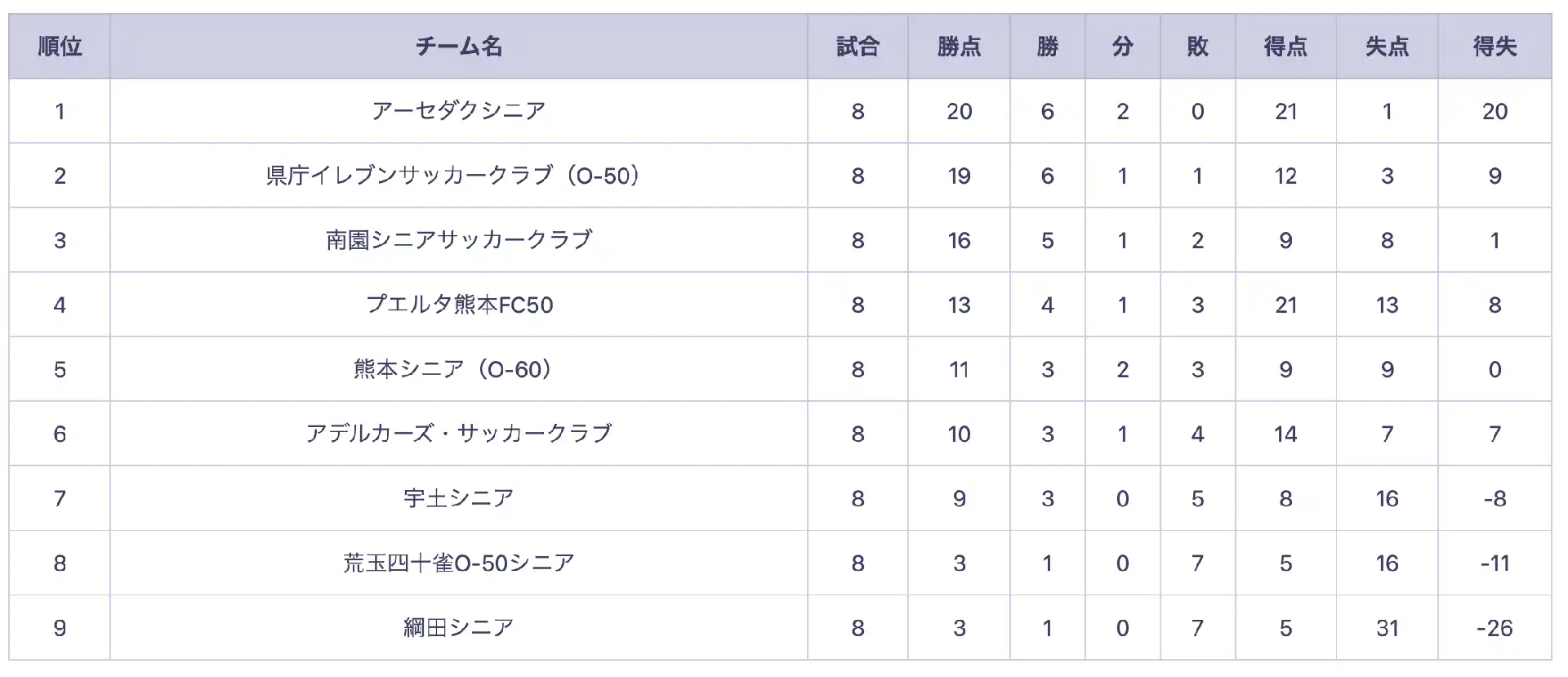The width and height of the screenshot is (1568, 677).
Task: Select 南園シニアサッカークラブ row name
Action: pyautogui.click(x=459, y=239)
